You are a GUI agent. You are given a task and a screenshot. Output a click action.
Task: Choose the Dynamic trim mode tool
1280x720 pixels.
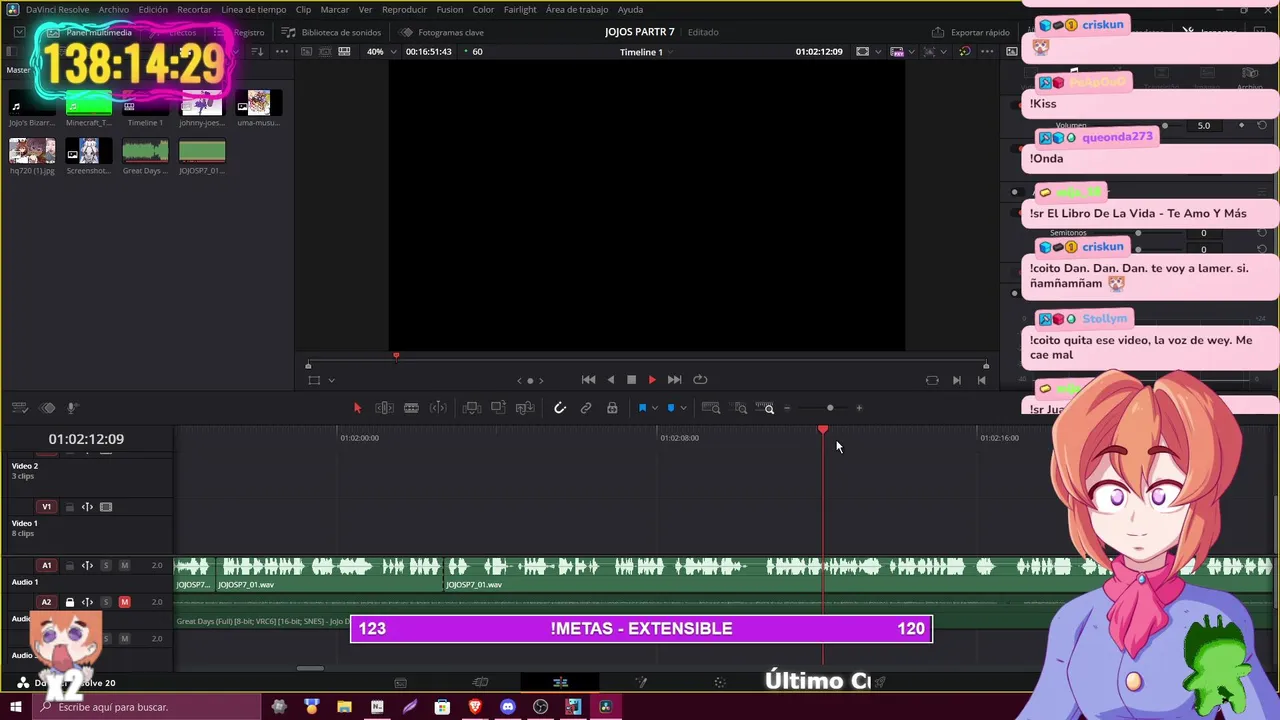(x=438, y=408)
